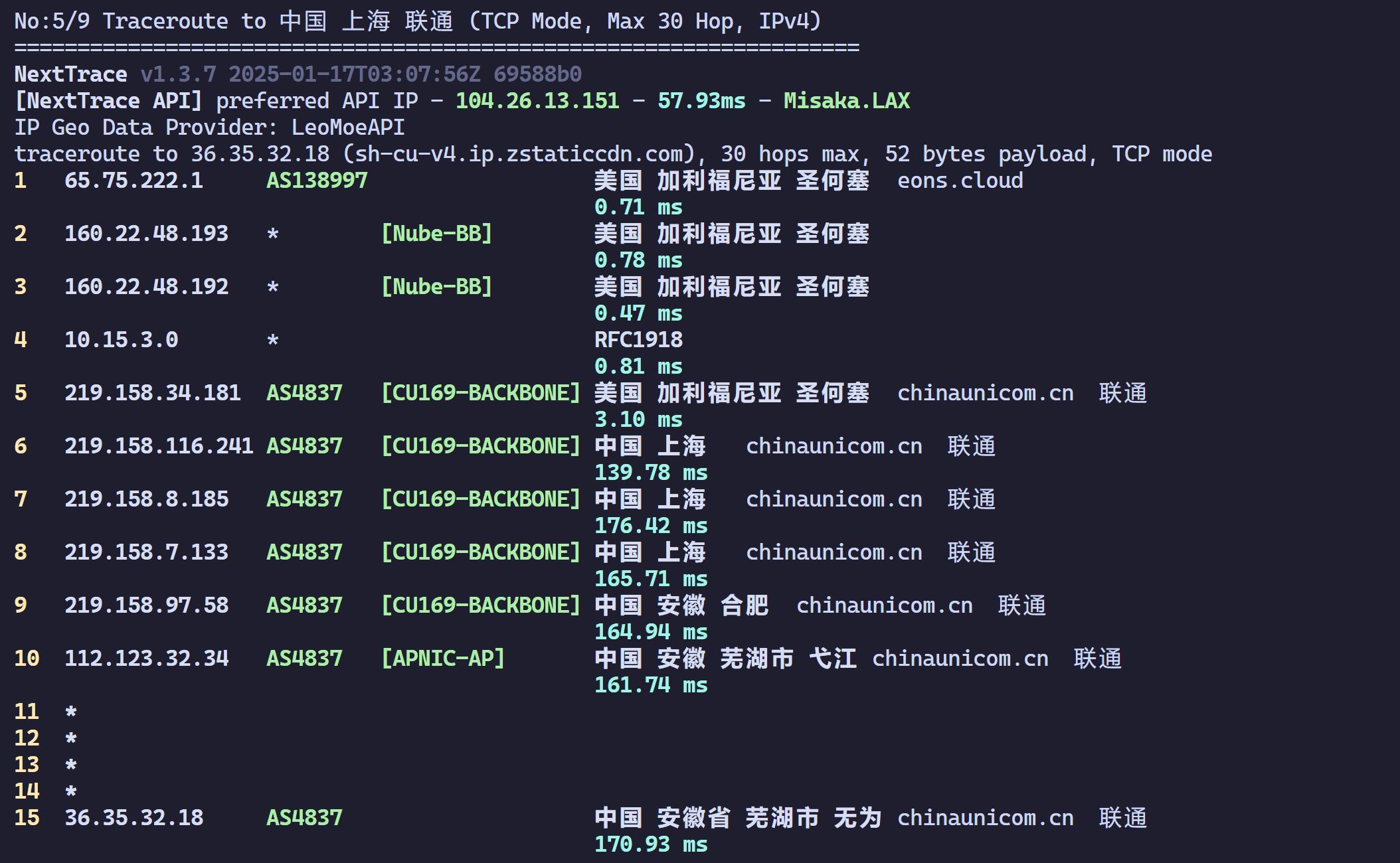Click IP 112.123.32.34 on hop 10

coord(146,659)
